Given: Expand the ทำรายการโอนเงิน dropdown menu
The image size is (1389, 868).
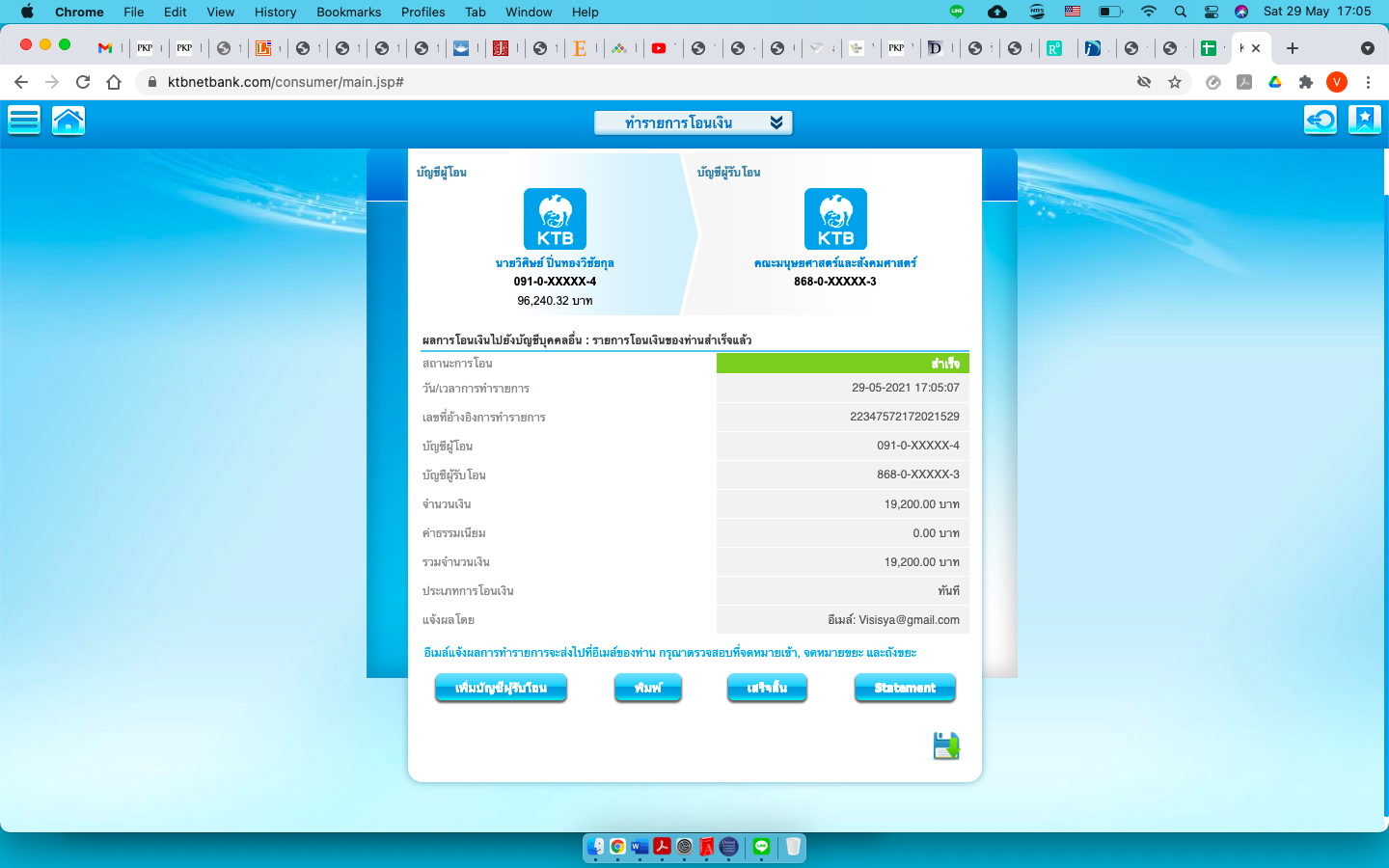Looking at the screenshot, I should point(694,122).
